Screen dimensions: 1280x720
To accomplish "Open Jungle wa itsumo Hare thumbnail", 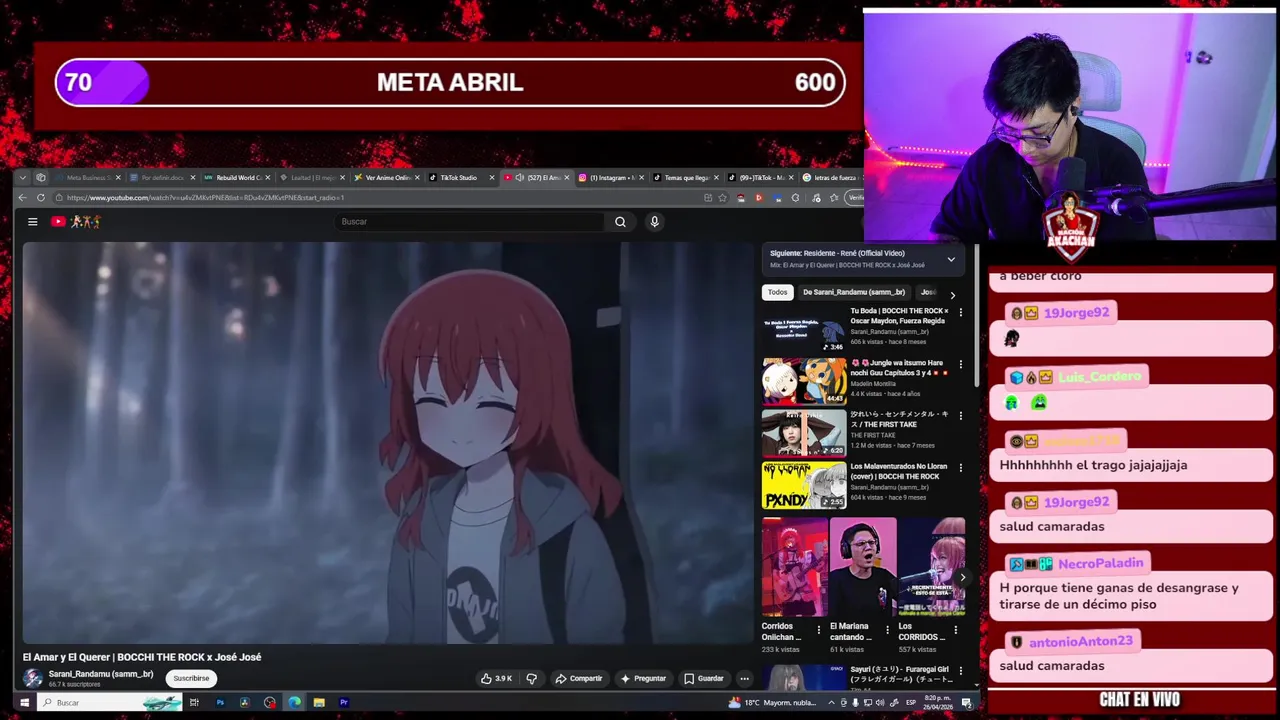I will coord(804,382).
